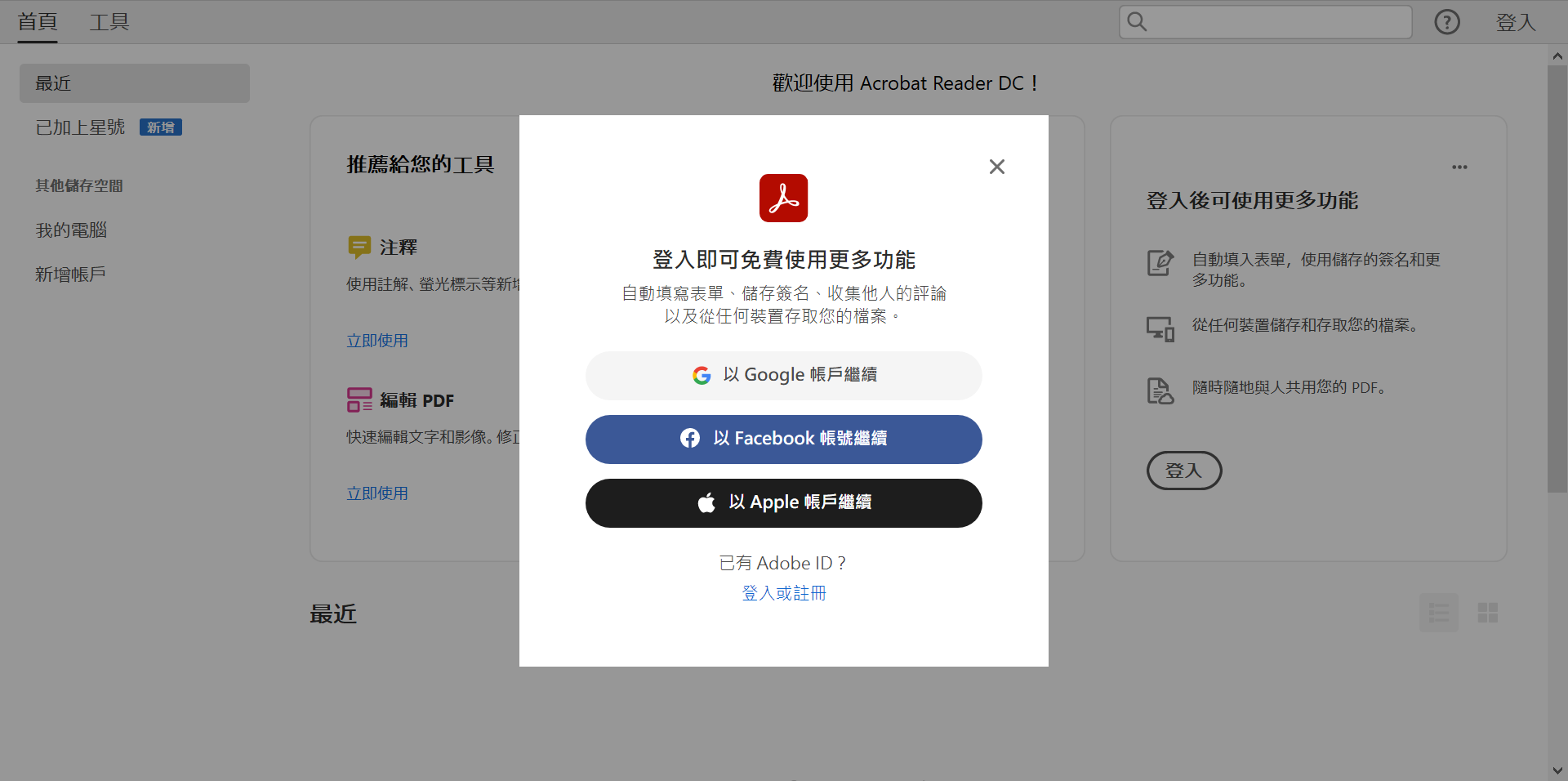Viewport: 1568px width, 781px height.
Task: Click 立即使用 under 編輯 PDF
Action: (x=376, y=493)
